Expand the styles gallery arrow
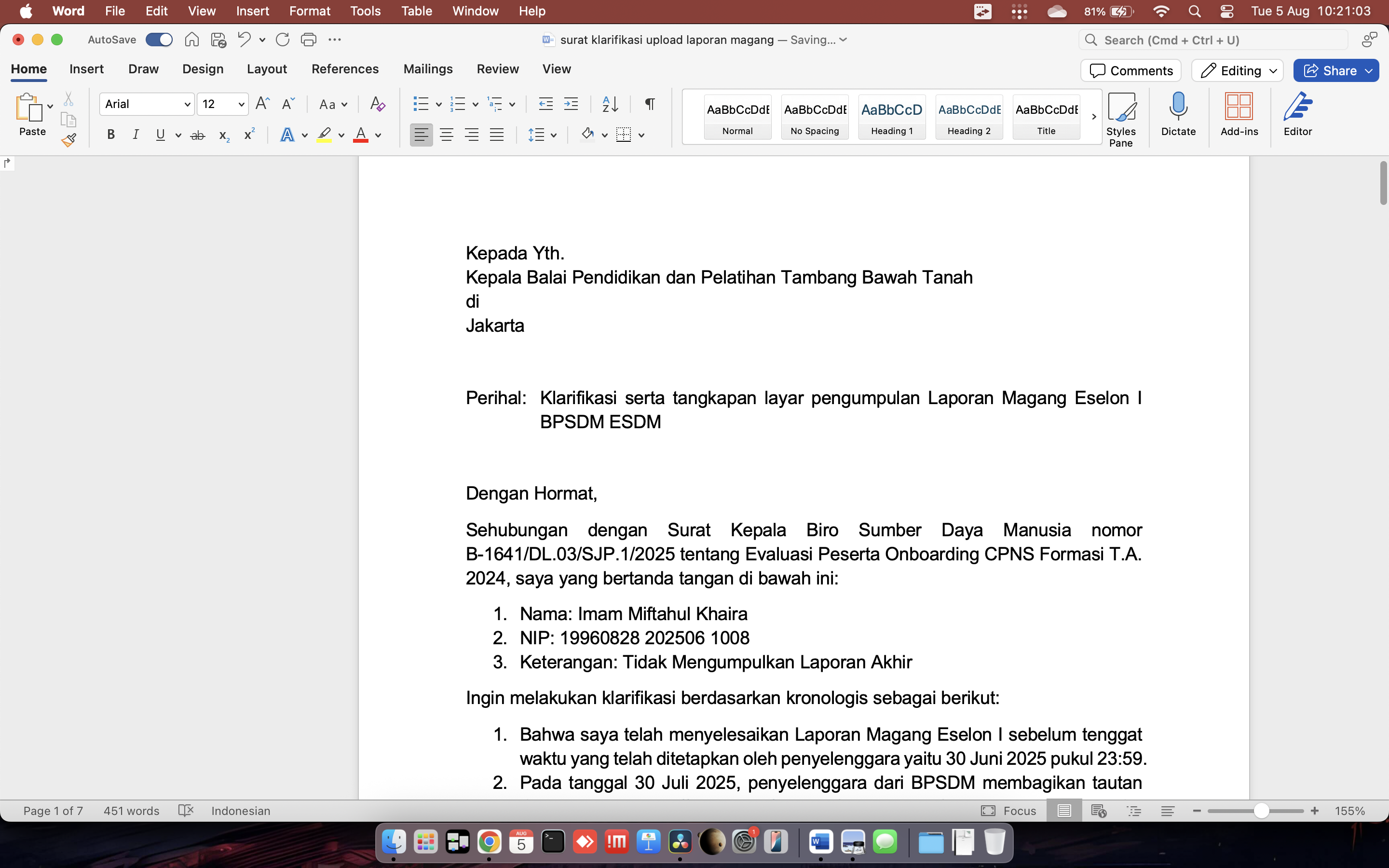1389x868 pixels. 1094,117
